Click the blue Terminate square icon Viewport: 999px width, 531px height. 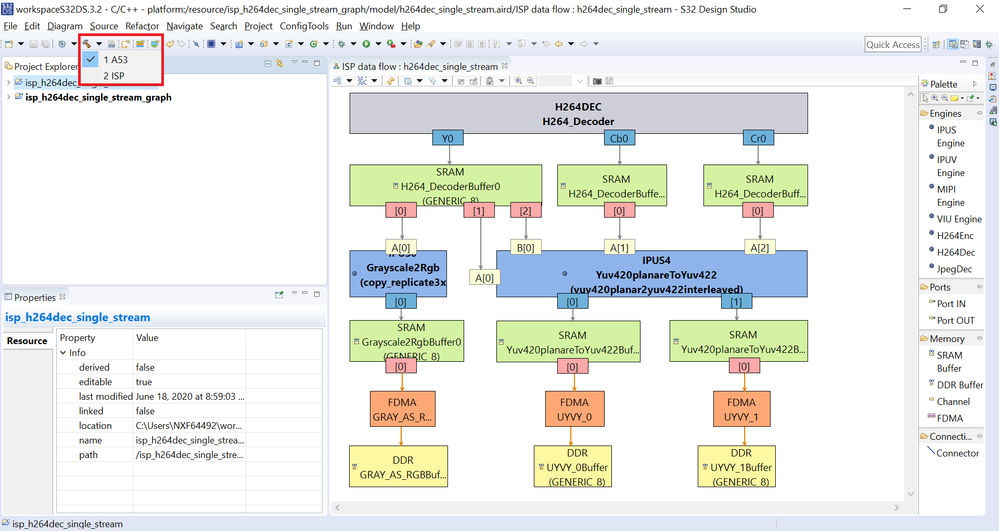pyautogui.click(x=211, y=44)
